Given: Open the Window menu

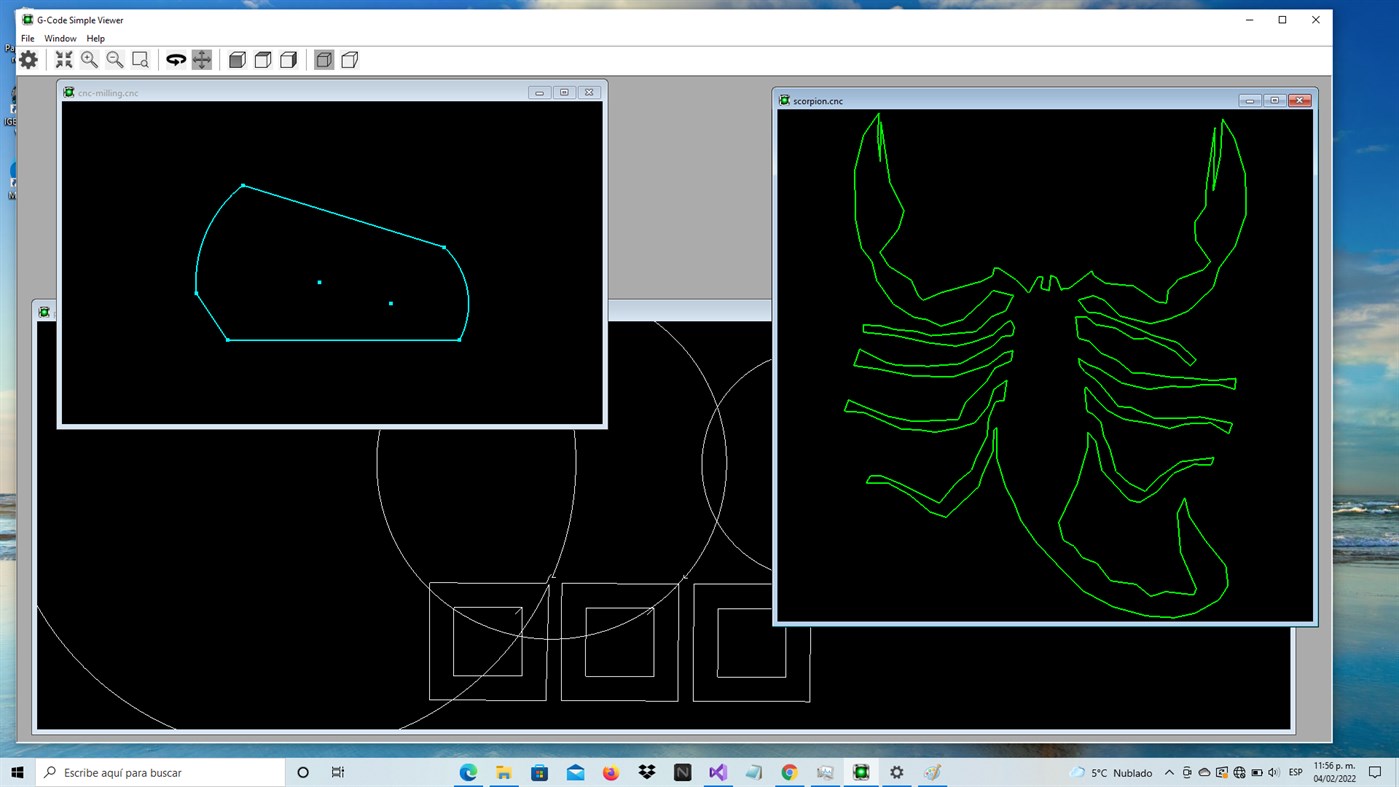Looking at the screenshot, I should coord(60,38).
